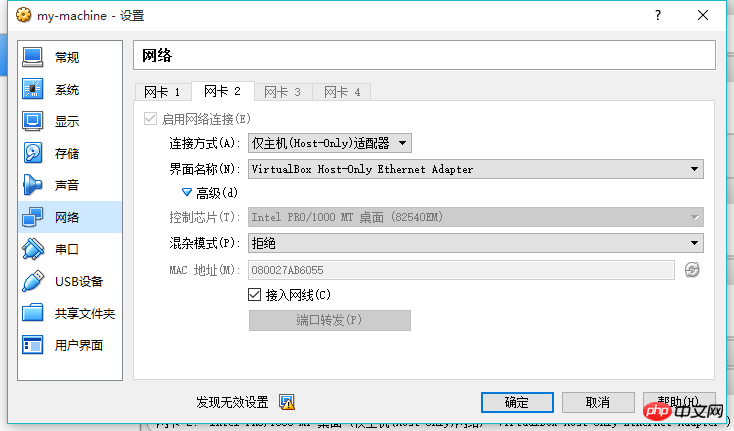Viewport: 734px width, 431px height.
Task: Collapse the 高级(d) advanced section
Action: [x=187, y=192]
